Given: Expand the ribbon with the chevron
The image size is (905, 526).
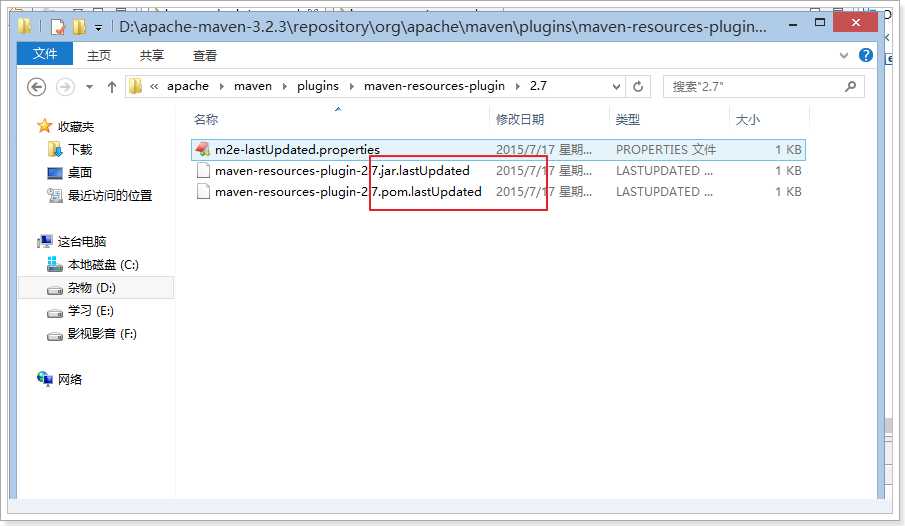Looking at the screenshot, I should click(x=844, y=55).
